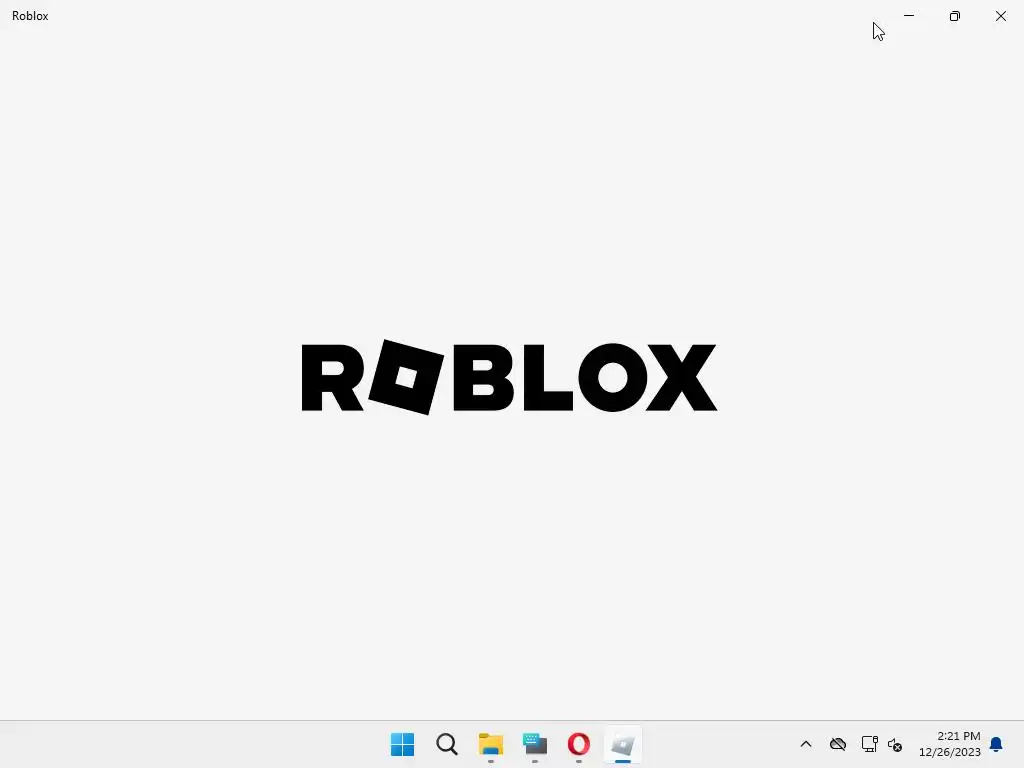
Task: Open the muted volume tray icon
Action: [895, 744]
